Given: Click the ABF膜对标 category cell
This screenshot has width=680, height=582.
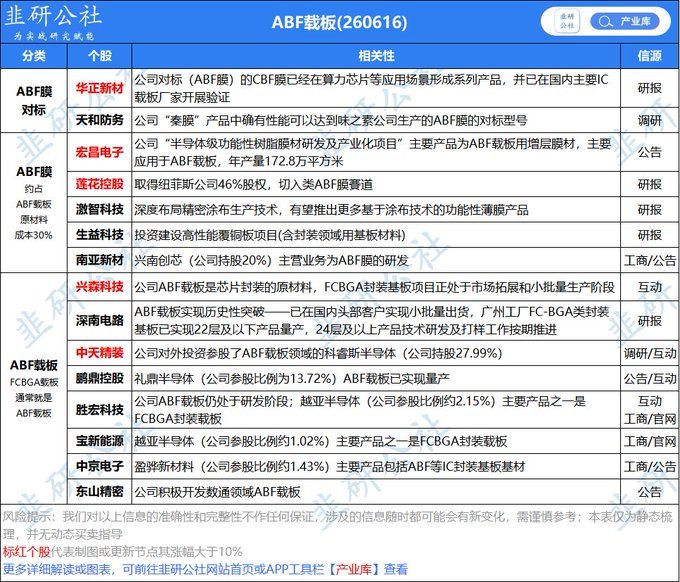Looking at the screenshot, I should coord(34,101).
